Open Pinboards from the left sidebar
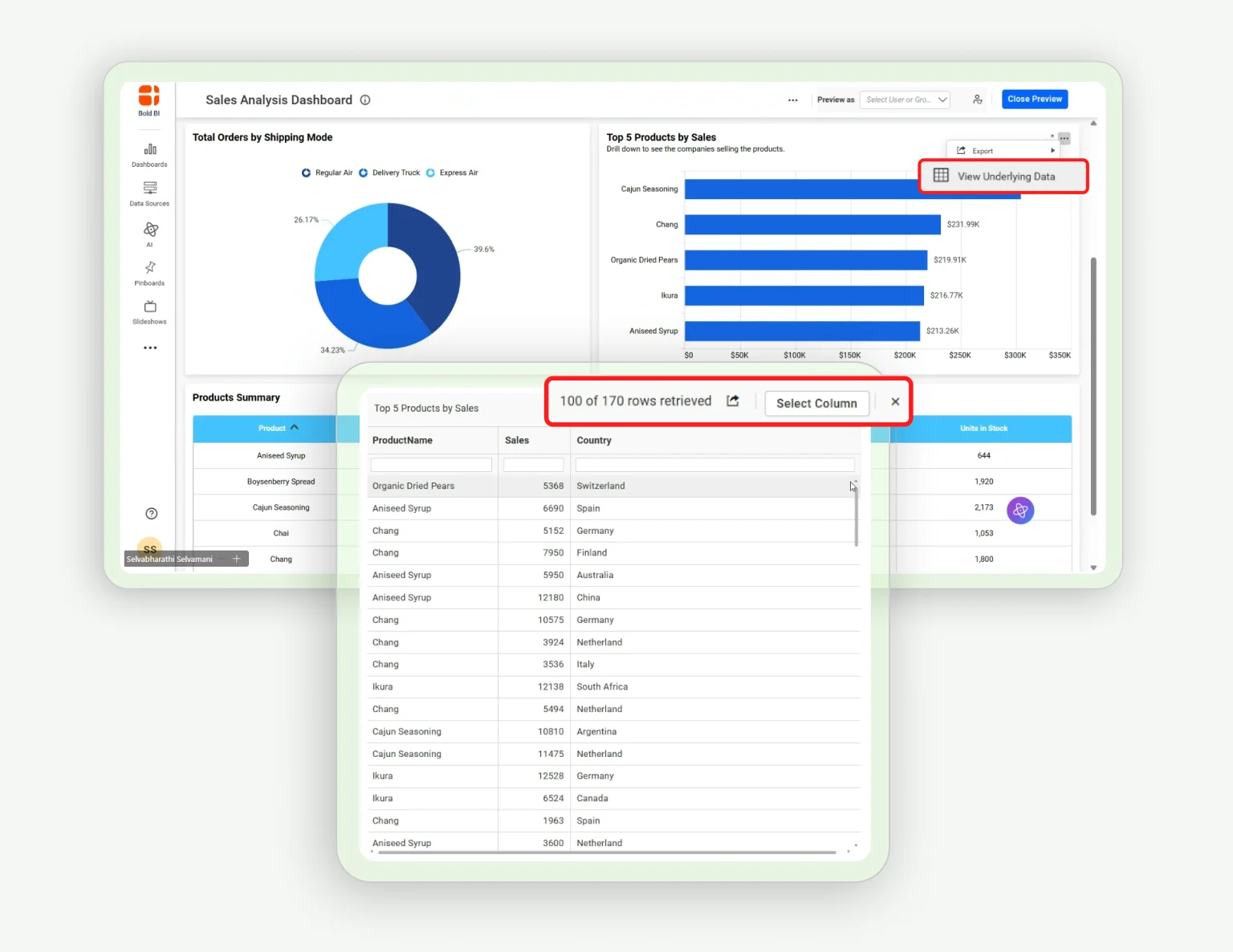 pyautogui.click(x=149, y=273)
